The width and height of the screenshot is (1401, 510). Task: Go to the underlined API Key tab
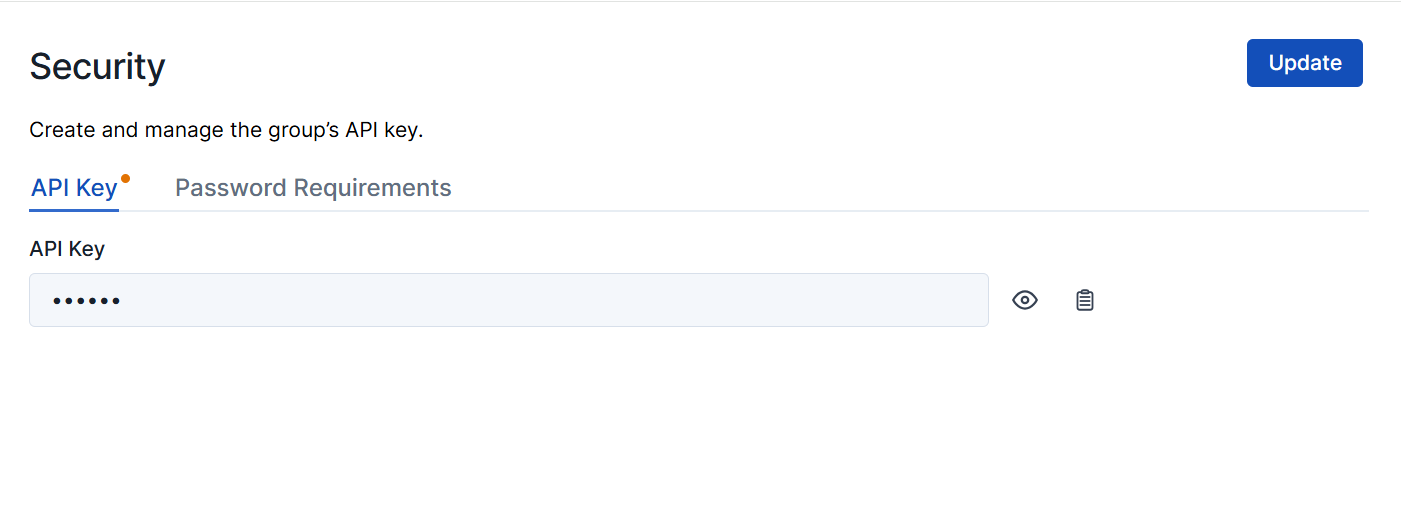click(x=75, y=188)
